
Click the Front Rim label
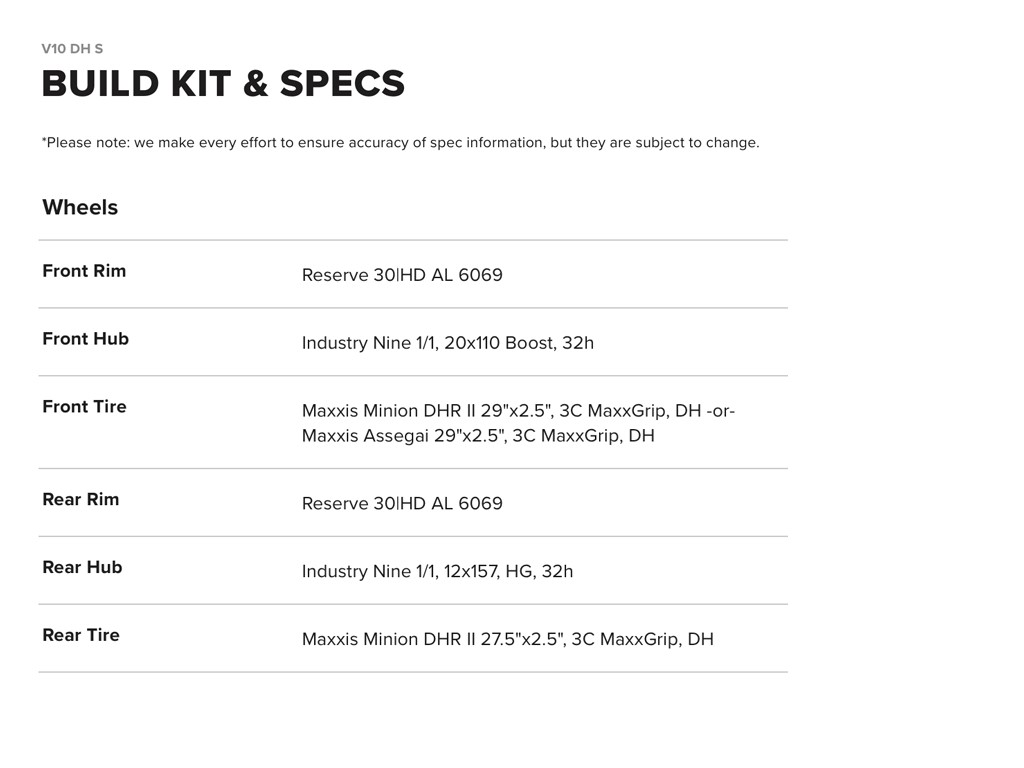point(84,271)
